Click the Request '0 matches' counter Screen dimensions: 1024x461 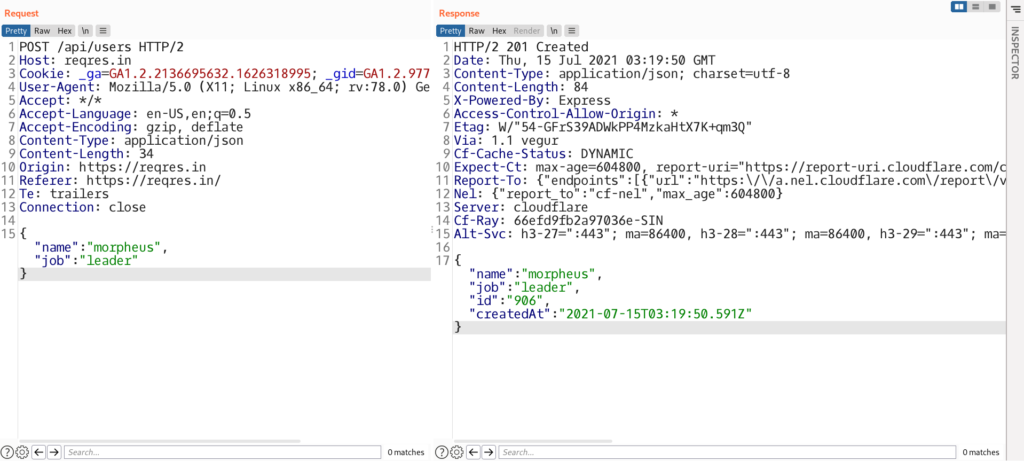tap(406, 453)
